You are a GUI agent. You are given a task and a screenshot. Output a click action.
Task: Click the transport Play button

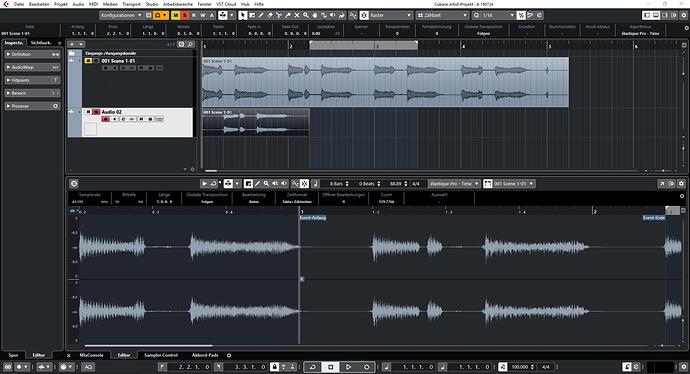348,367
